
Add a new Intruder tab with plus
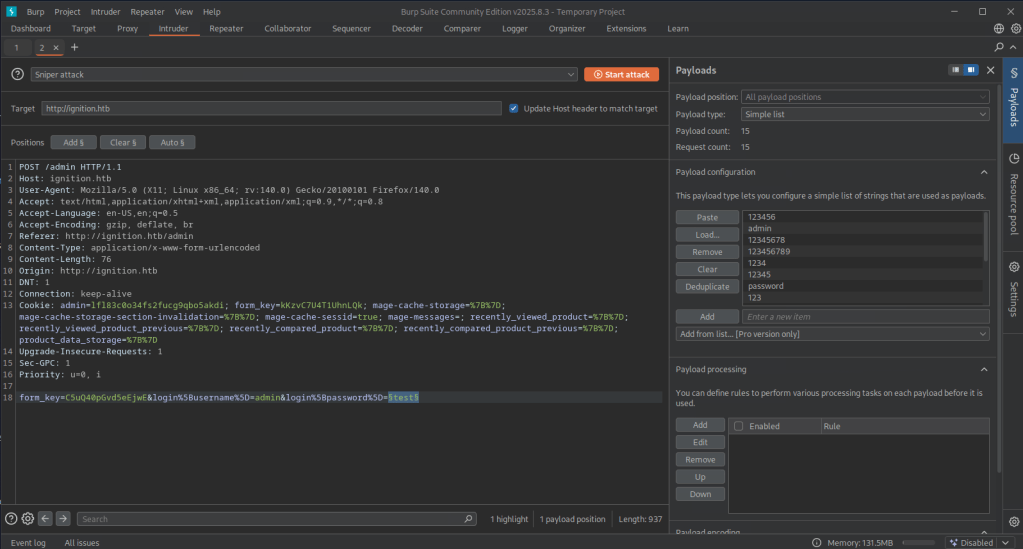click(74, 47)
